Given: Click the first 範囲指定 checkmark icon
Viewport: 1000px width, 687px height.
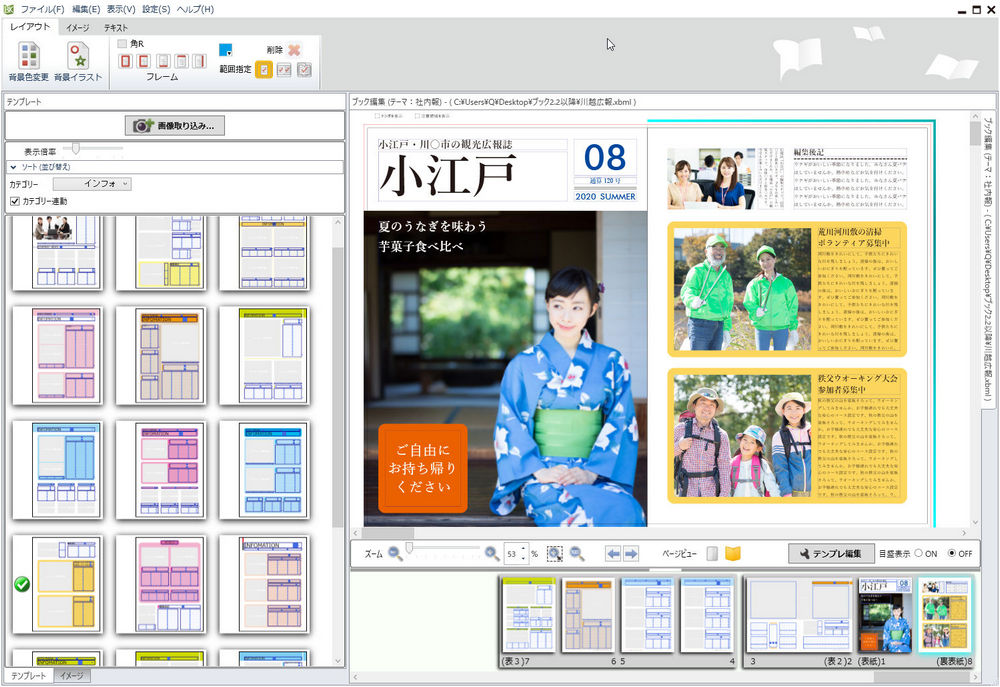Looking at the screenshot, I should click(x=262, y=70).
